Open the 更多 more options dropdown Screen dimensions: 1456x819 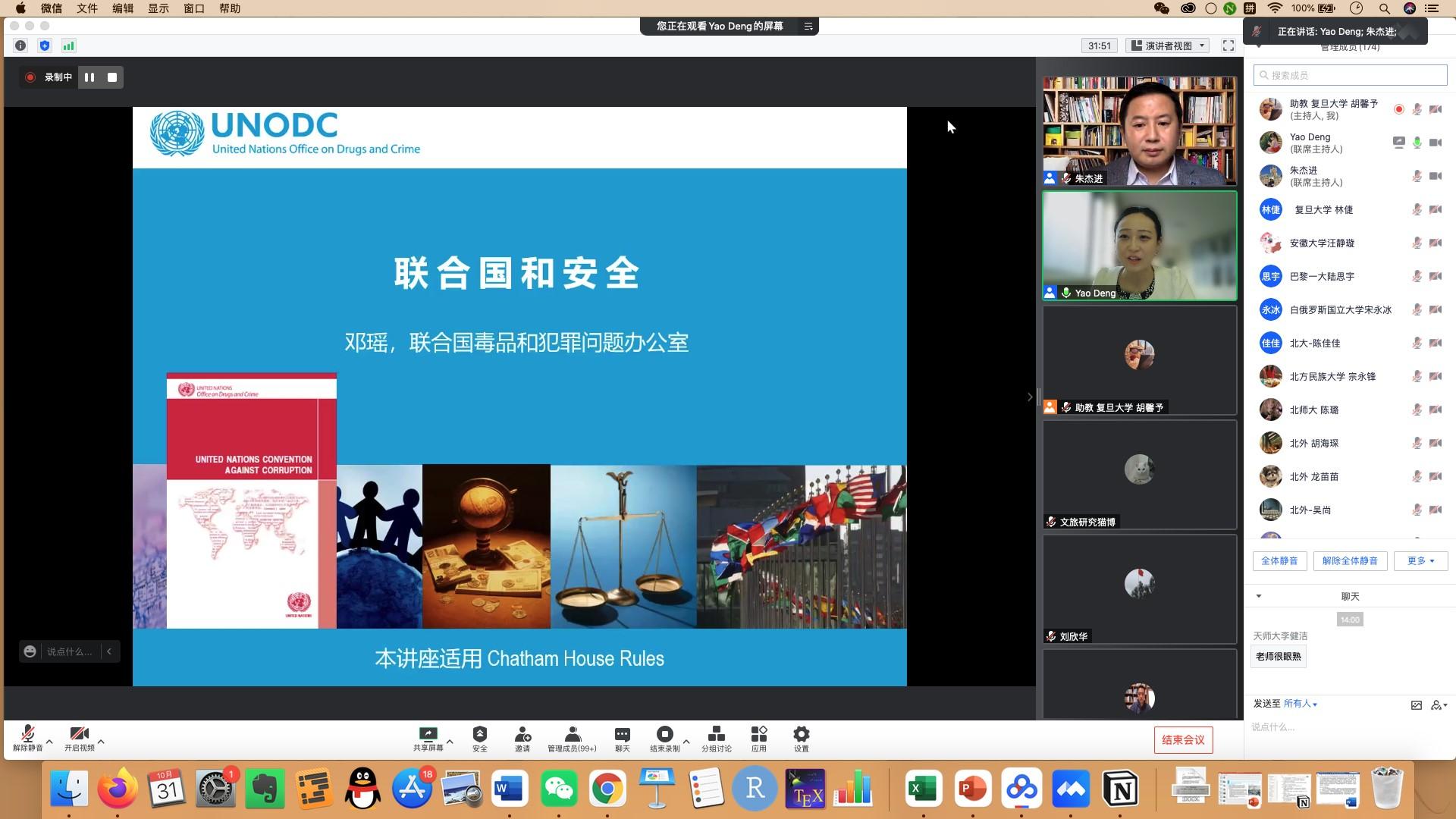tap(1420, 561)
